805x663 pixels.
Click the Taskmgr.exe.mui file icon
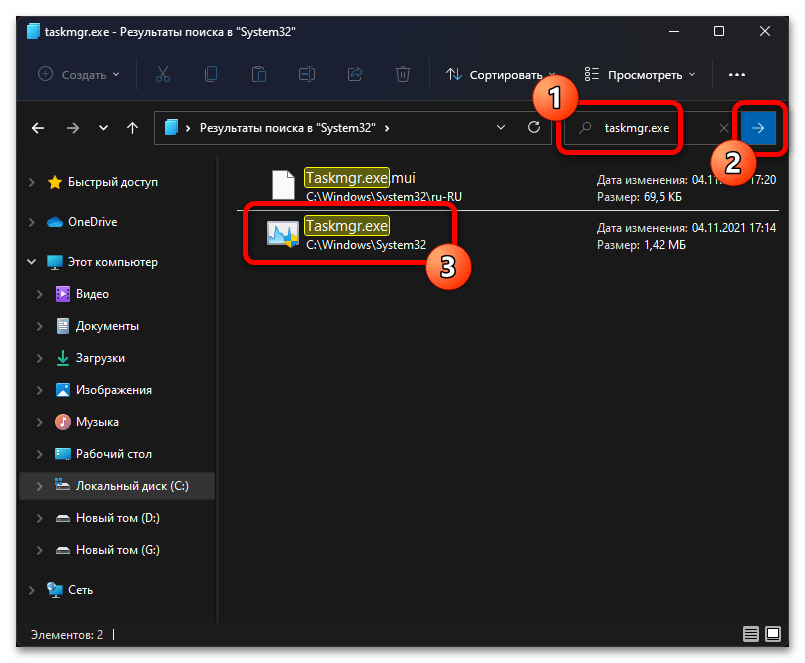click(x=283, y=185)
